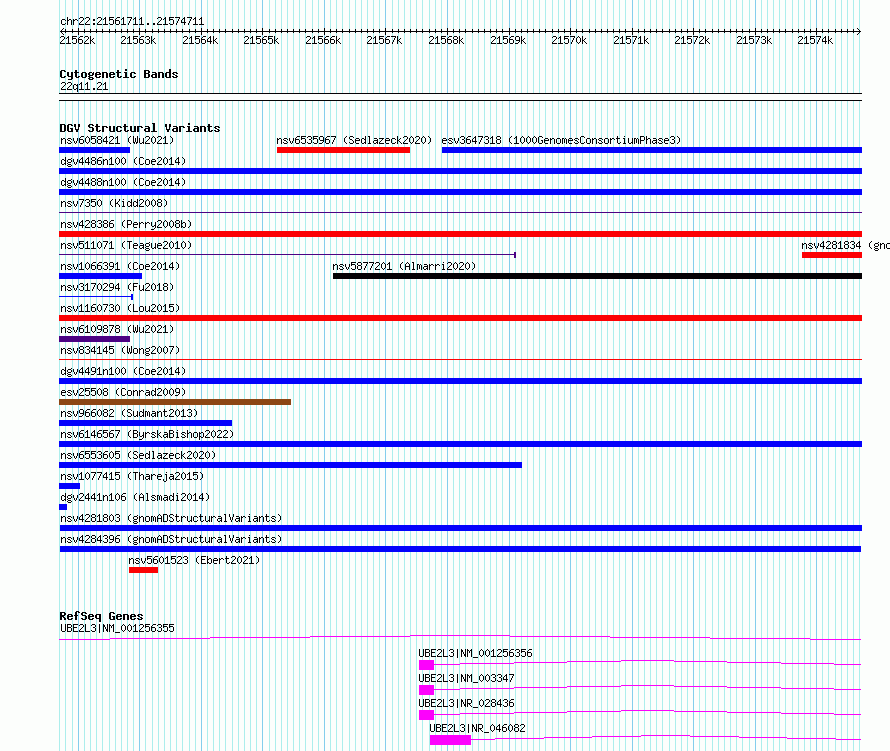Image resolution: width=890 pixels, height=751 pixels.
Task: Select nsv5877201 (Almarri2020) label
Action: pyautogui.click(x=404, y=266)
